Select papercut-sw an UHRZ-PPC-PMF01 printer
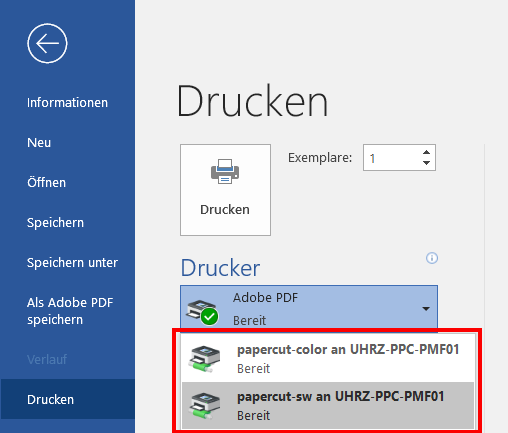508x433 pixels. click(x=328, y=406)
